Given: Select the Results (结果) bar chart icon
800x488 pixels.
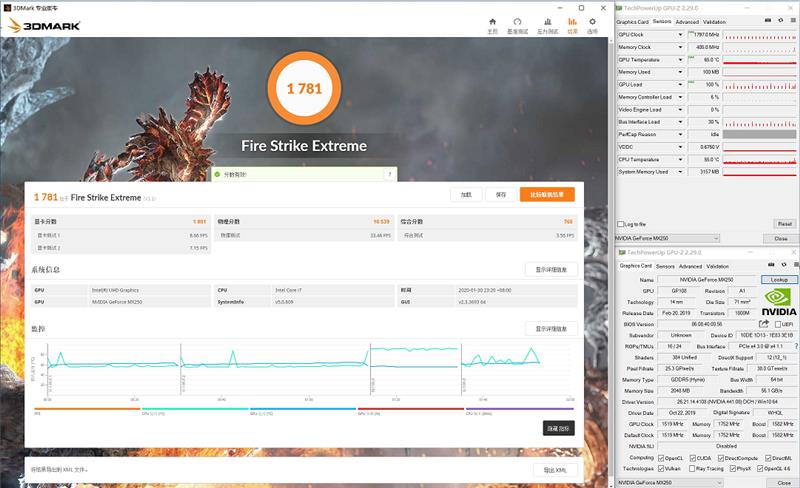Looking at the screenshot, I should 573,24.
